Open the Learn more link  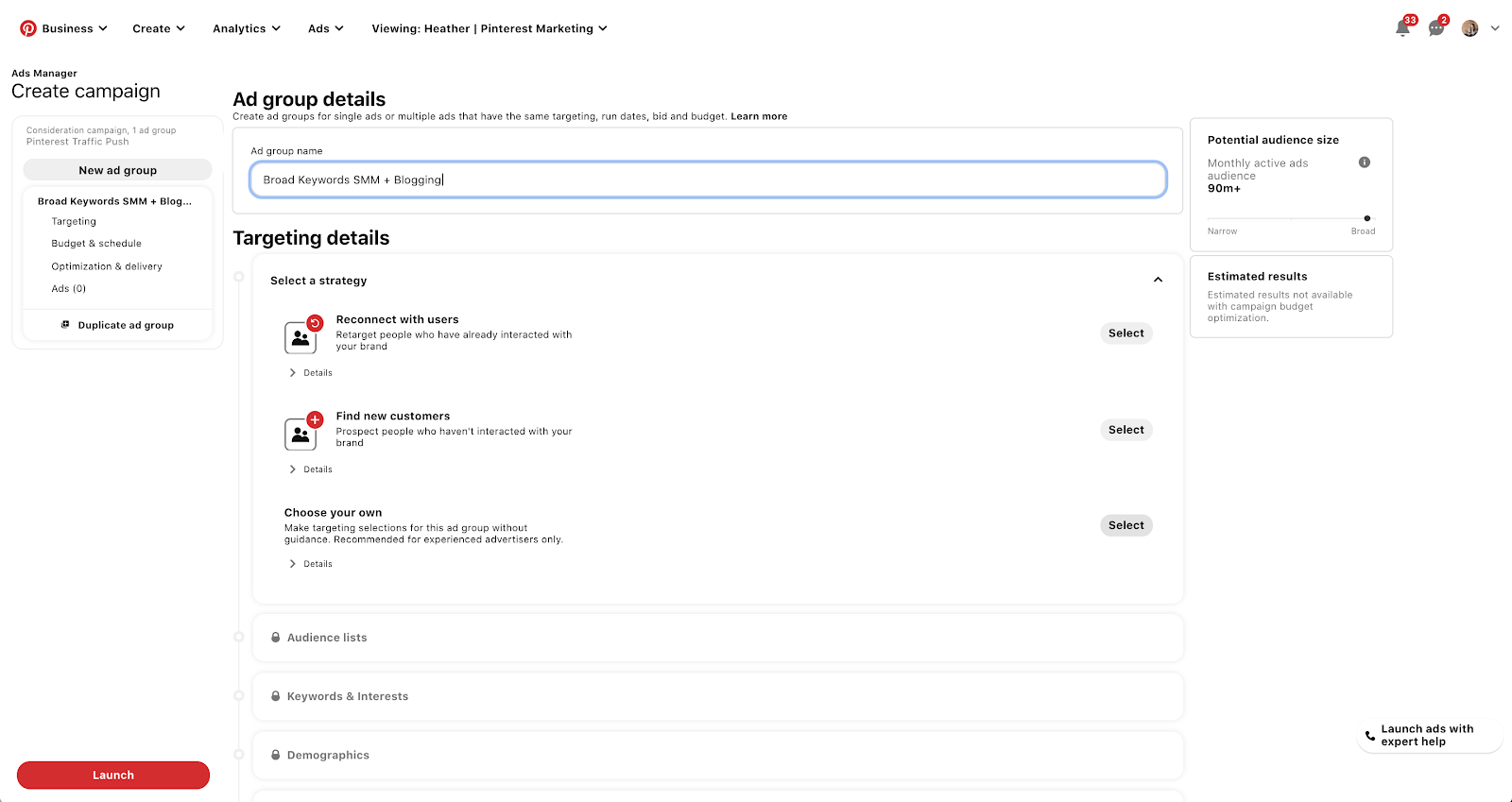[x=759, y=116]
